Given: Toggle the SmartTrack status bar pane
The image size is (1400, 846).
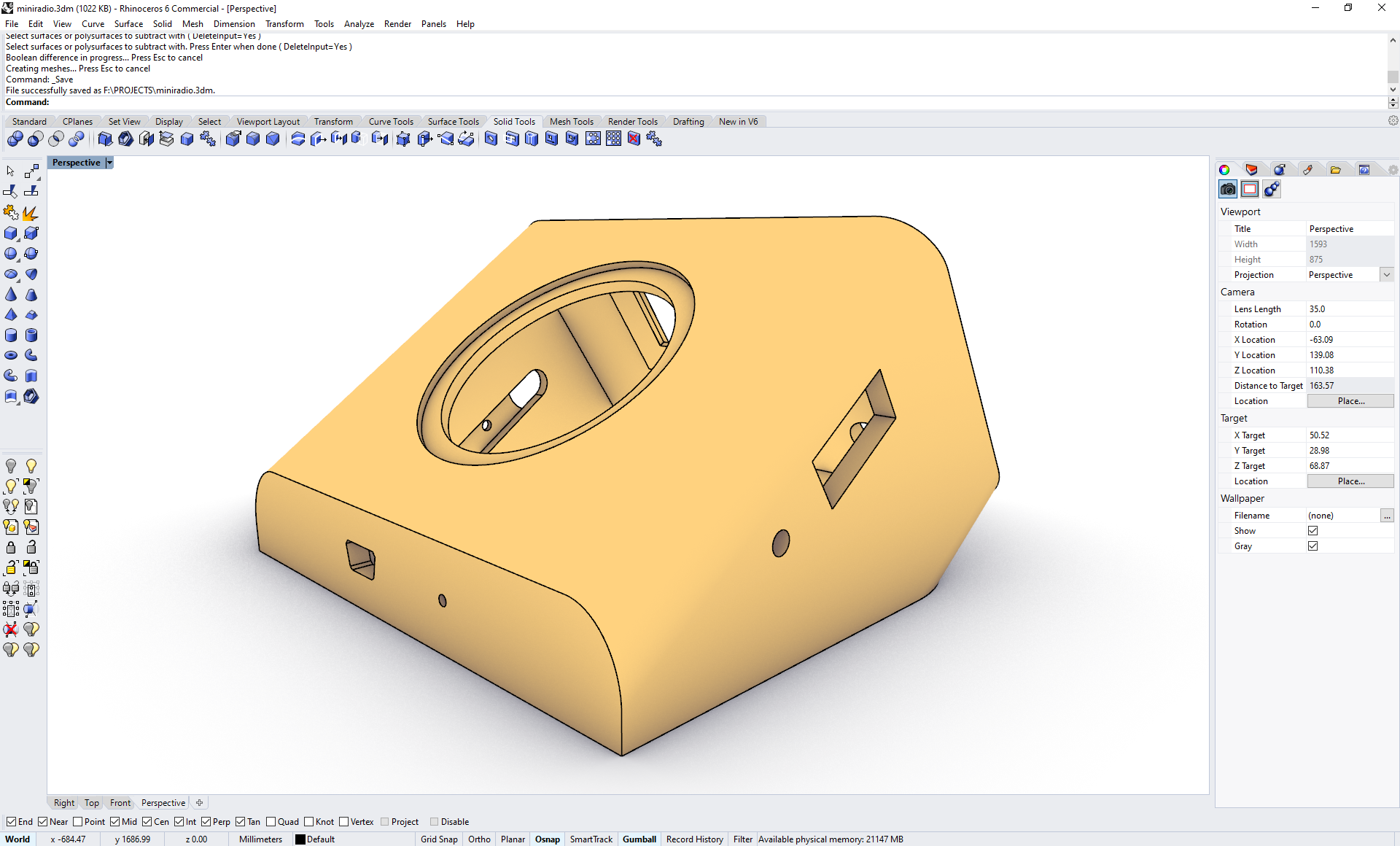Looking at the screenshot, I should click(591, 839).
